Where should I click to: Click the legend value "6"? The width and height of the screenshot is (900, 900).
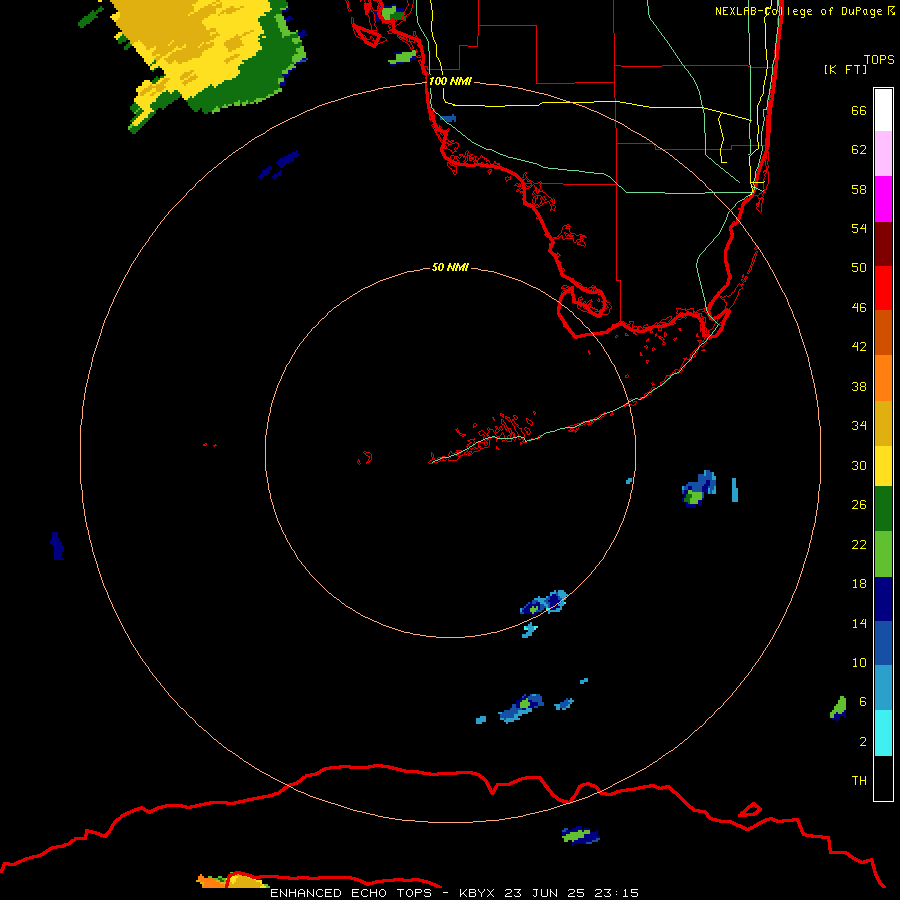(862, 701)
